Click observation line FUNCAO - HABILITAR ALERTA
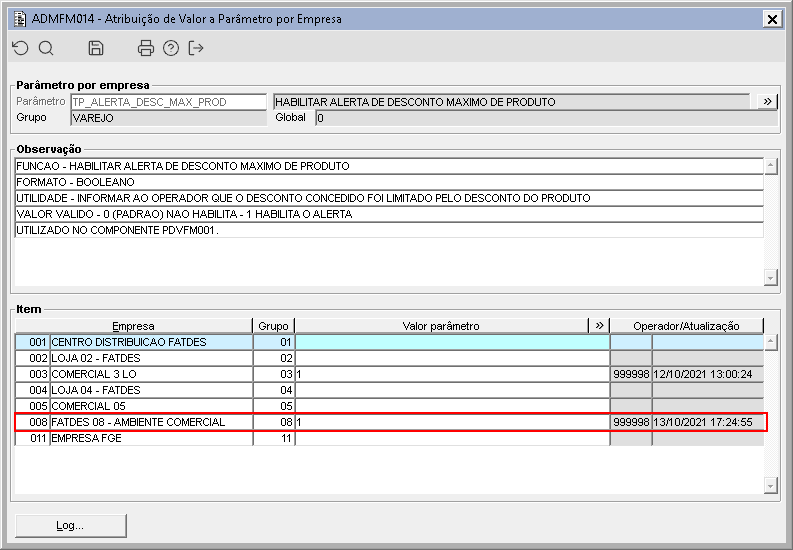This screenshot has width=793, height=550. point(389,166)
